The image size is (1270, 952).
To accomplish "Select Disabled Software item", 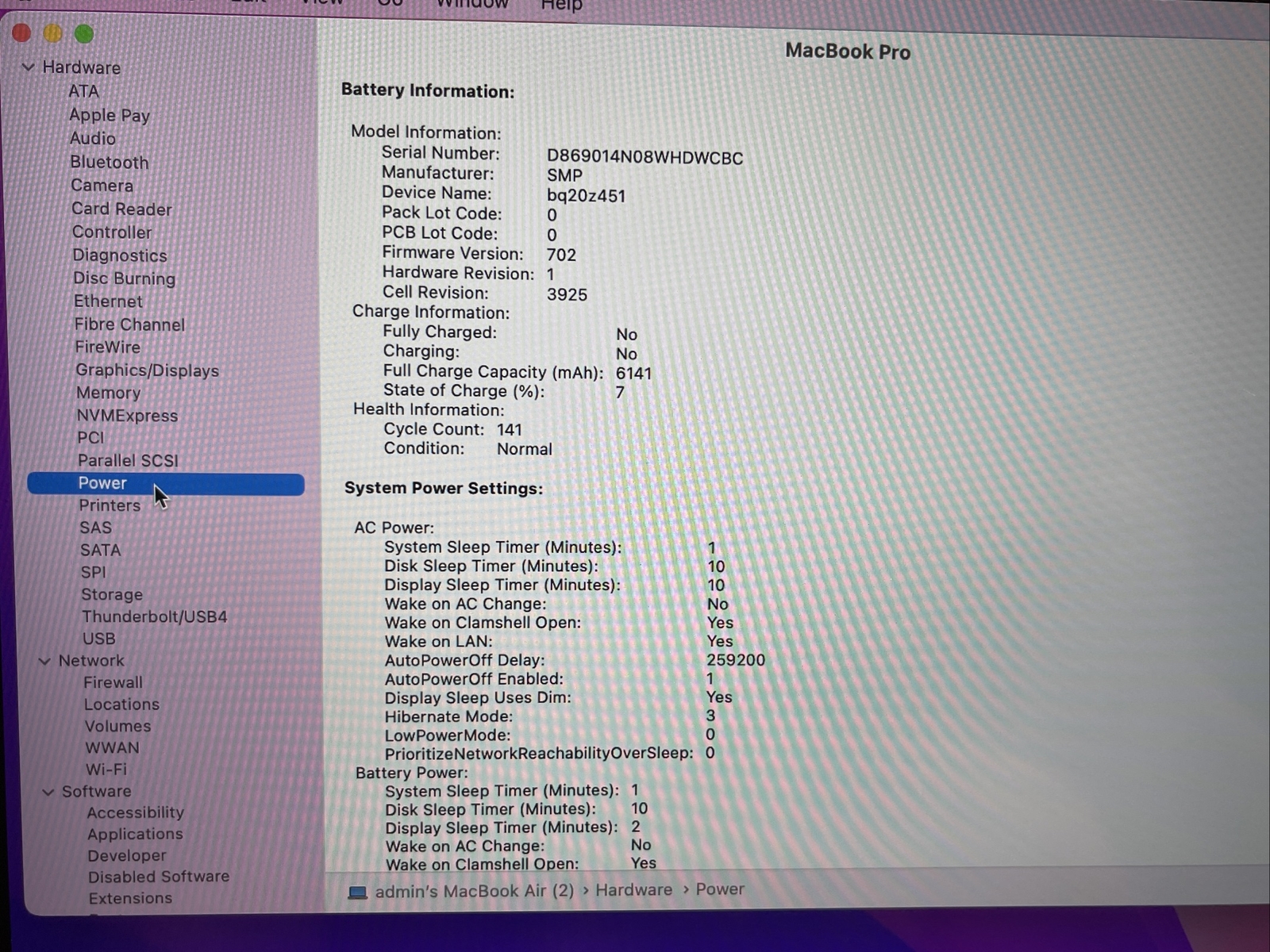I will 159,877.
